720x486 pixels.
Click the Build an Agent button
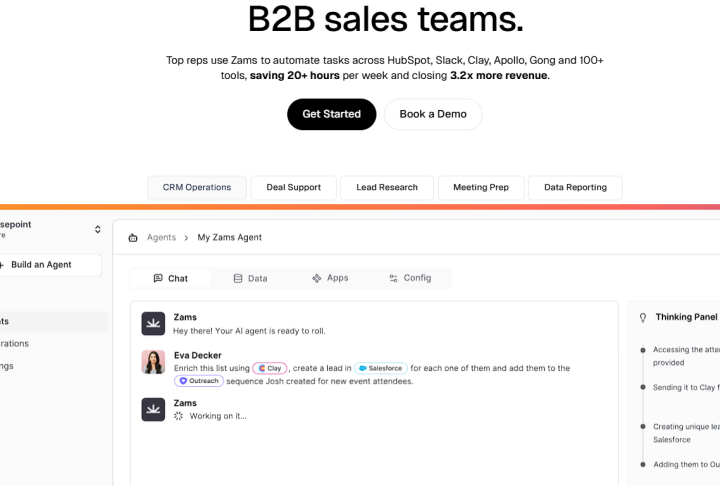click(x=48, y=265)
